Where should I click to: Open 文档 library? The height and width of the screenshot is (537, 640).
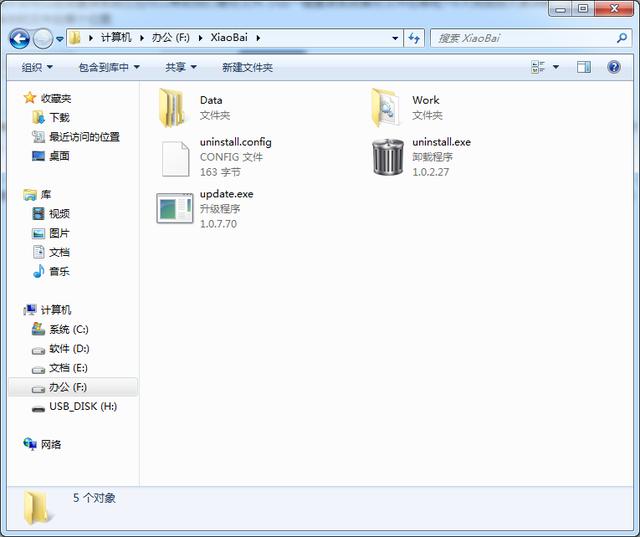pos(60,252)
